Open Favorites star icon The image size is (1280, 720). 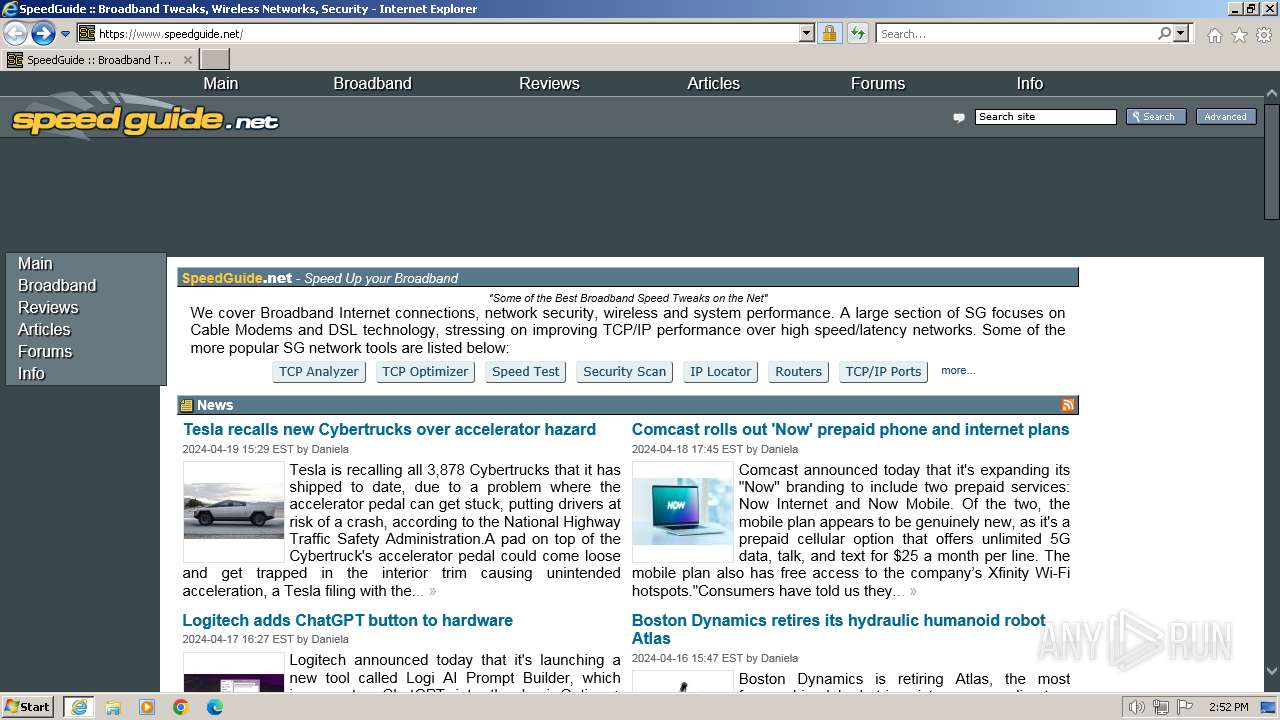(x=1239, y=35)
